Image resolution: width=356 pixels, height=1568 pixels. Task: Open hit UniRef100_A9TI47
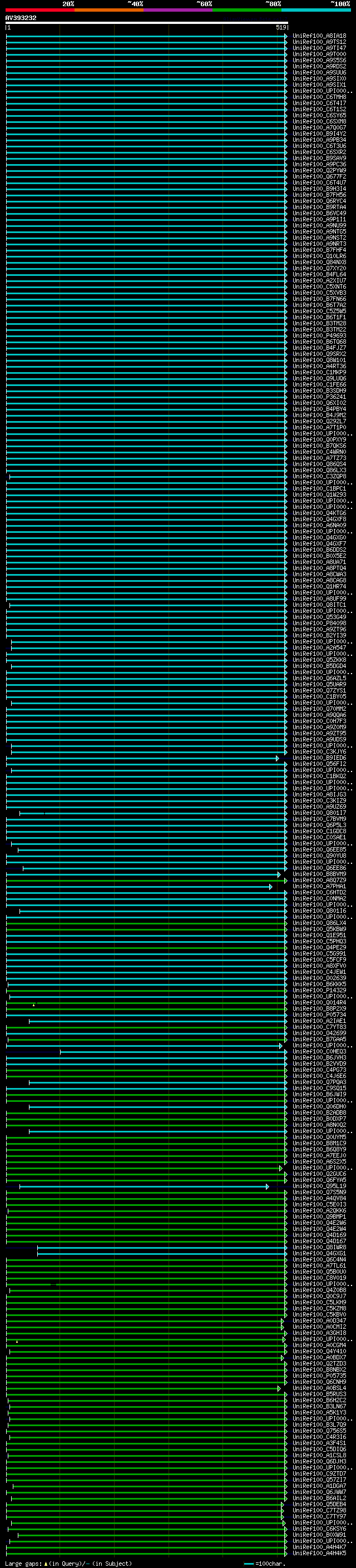pos(319,48)
